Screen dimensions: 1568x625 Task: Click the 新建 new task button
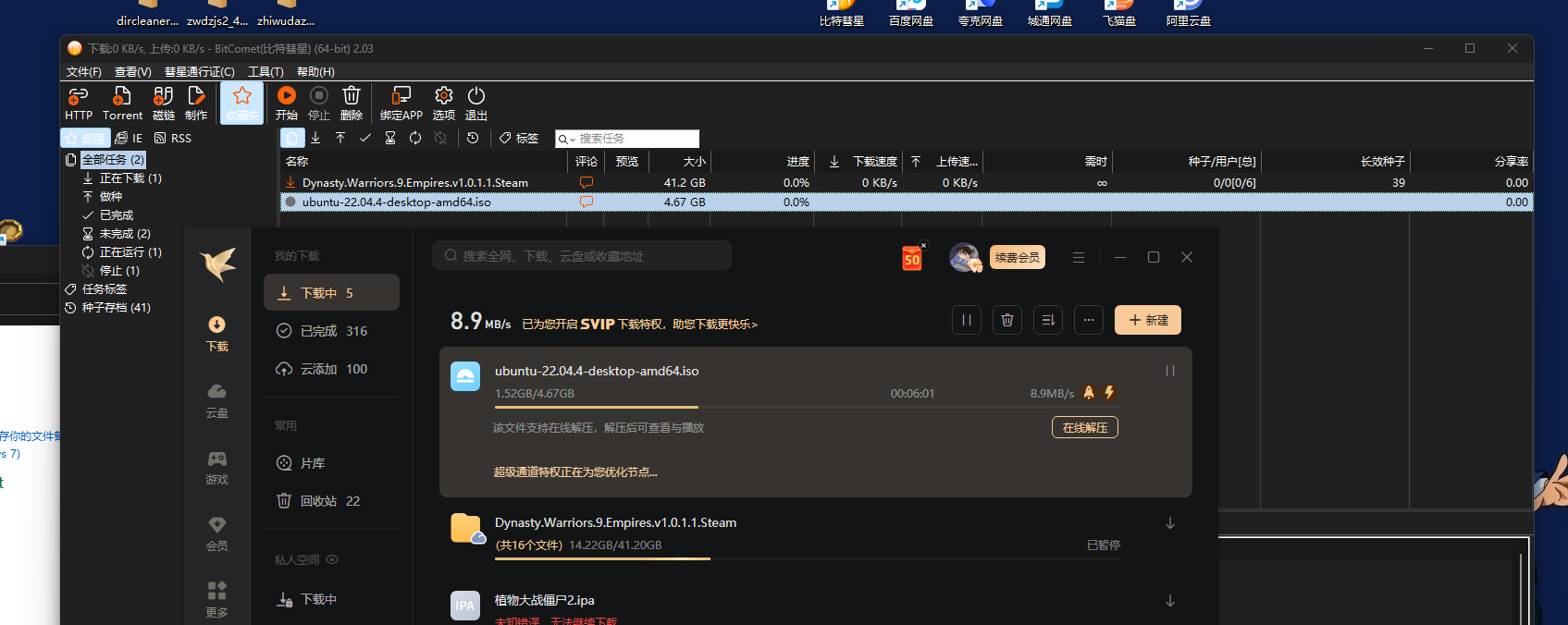click(x=1147, y=320)
